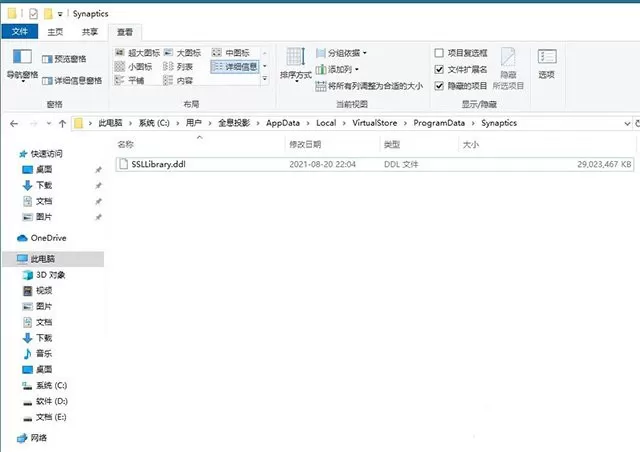This screenshot has height=452, width=640.
Task: Open the quick access toolbar customize arrow
Action: point(60,14)
